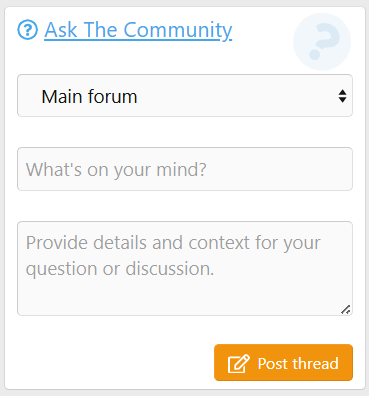Click the pencil edit icon on Post thread
369x396 pixels.
[239, 363]
